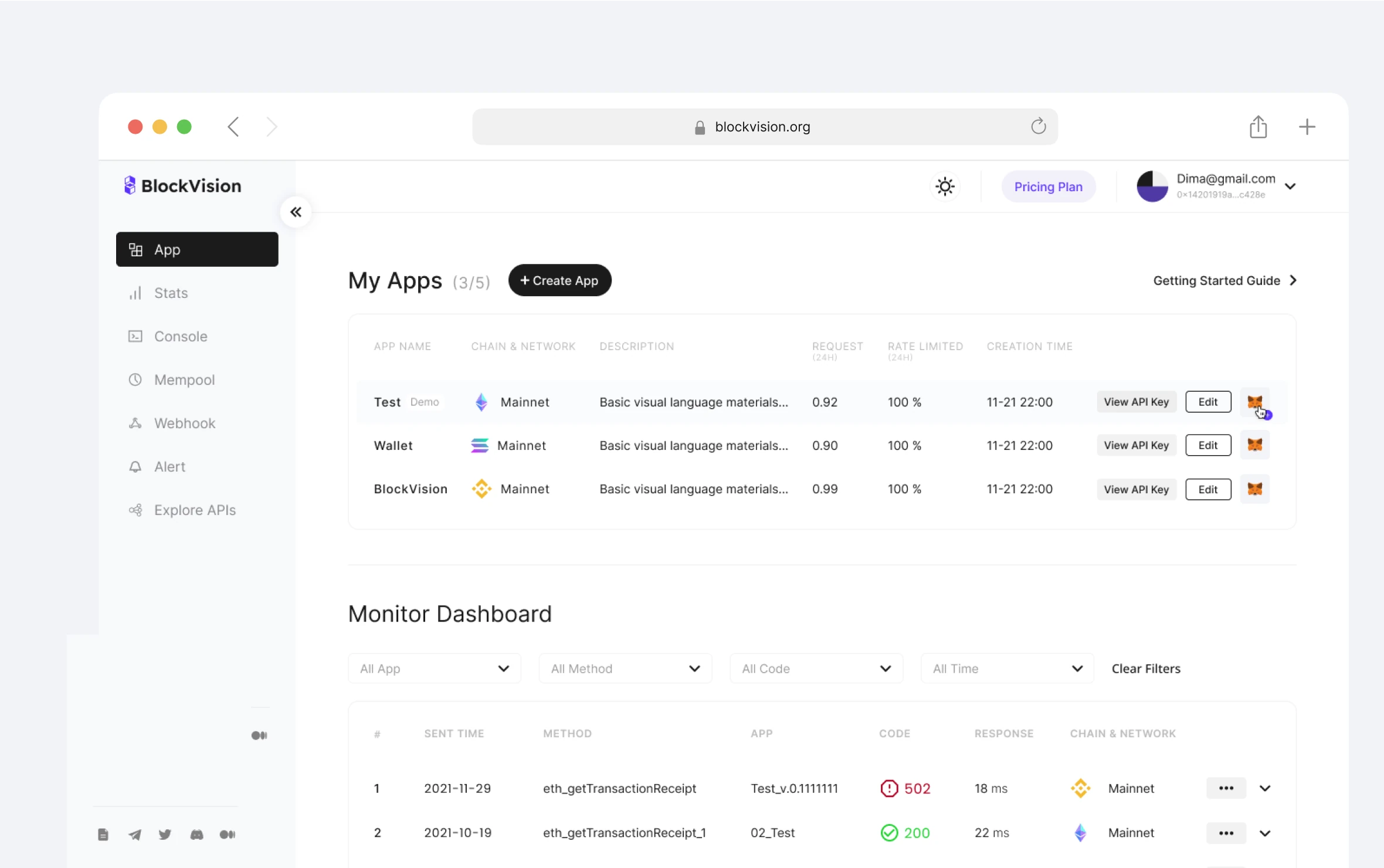
Task: Open the Telegram link in sidebar footer
Action: (135, 834)
